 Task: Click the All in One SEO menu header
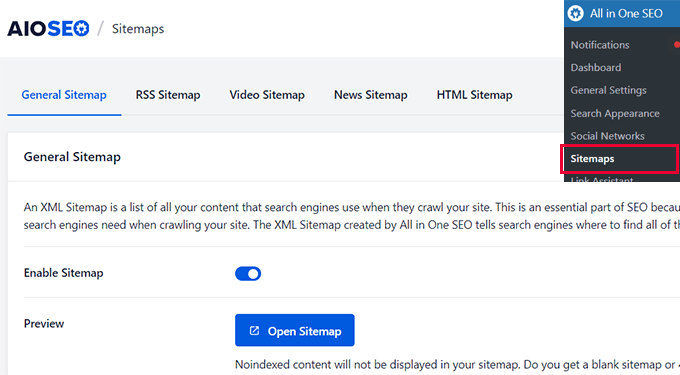(x=622, y=13)
